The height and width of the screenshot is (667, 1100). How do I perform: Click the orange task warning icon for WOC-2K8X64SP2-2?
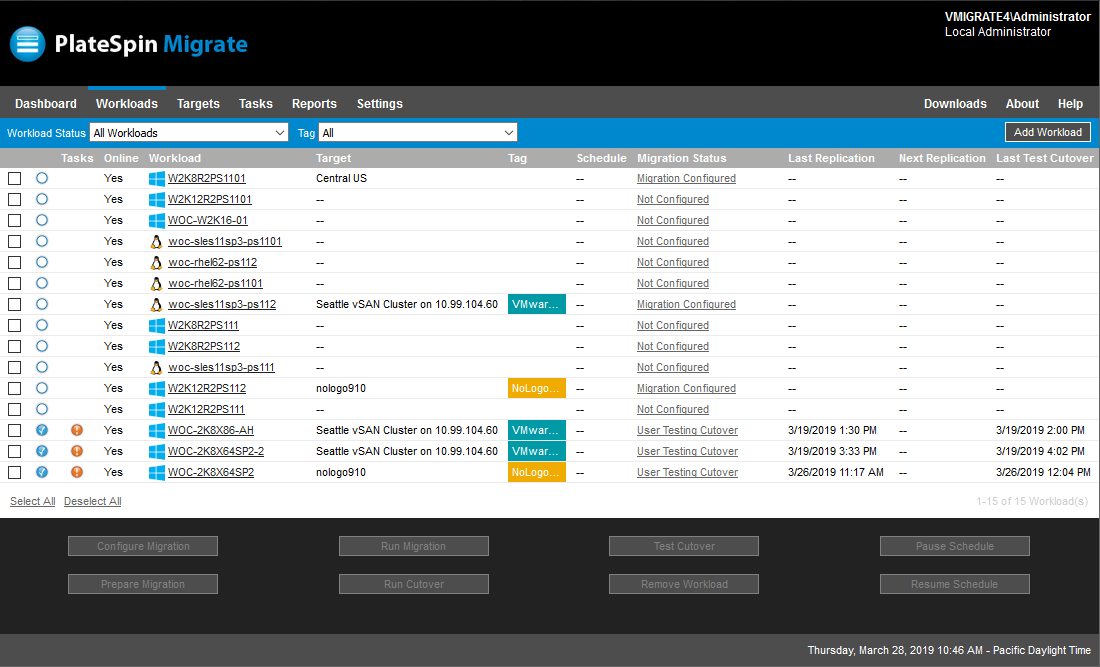coord(77,452)
